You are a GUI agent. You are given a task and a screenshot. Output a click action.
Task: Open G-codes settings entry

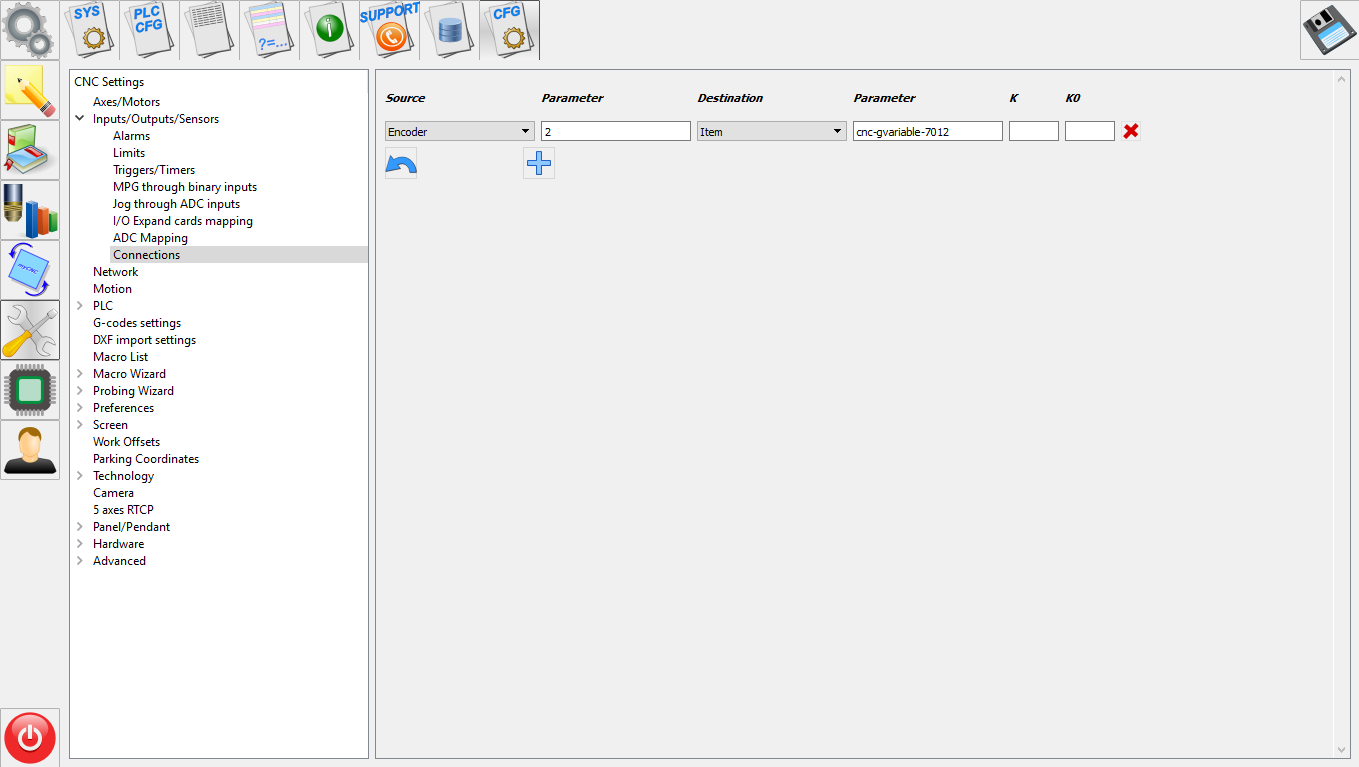coord(137,323)
